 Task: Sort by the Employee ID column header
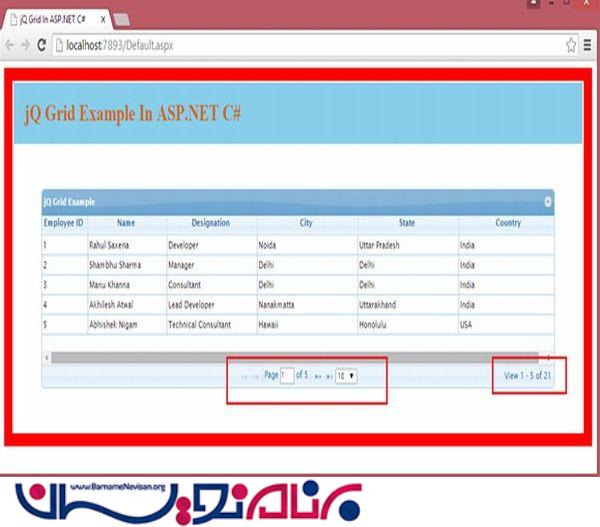tap(63, 223)
